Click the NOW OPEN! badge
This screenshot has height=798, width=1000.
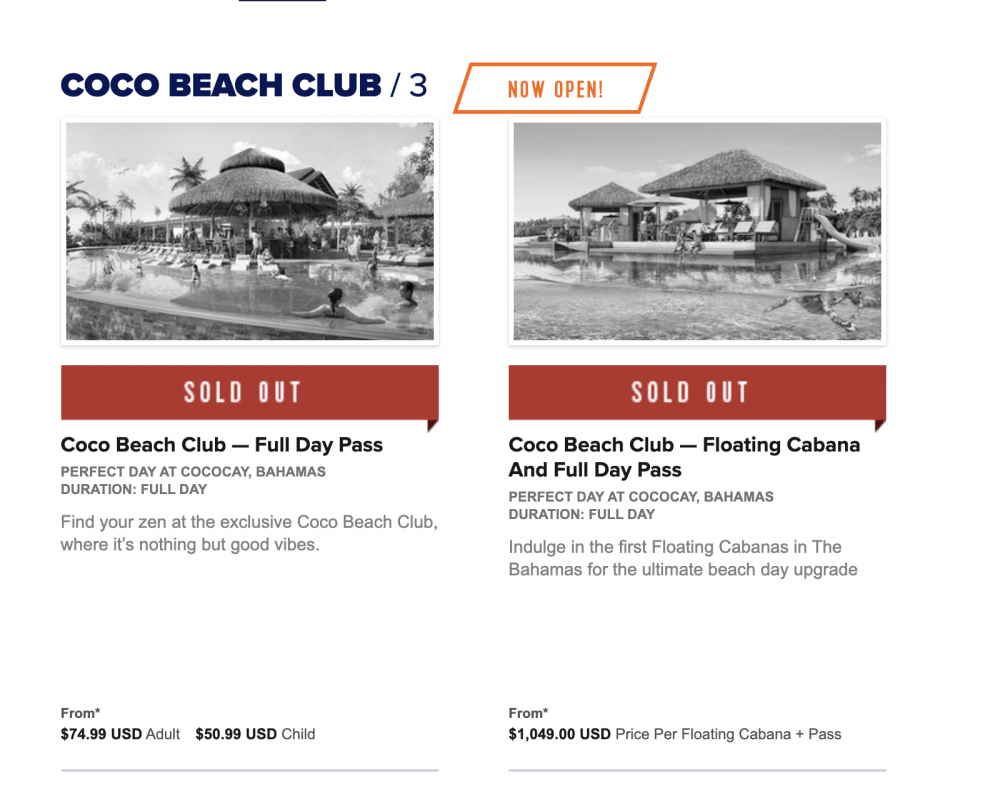[x=555, y=88]
